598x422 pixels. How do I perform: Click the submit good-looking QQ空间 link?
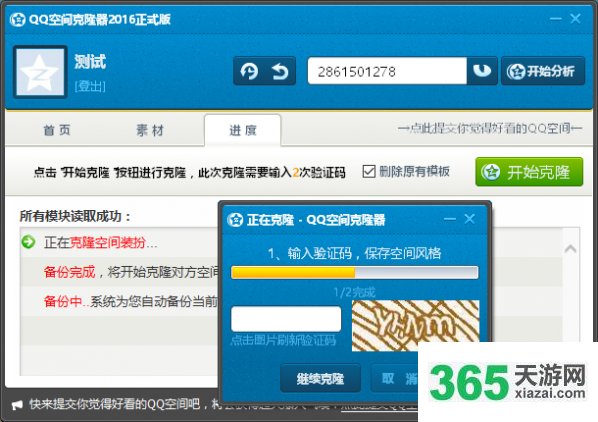pos(490,128)
